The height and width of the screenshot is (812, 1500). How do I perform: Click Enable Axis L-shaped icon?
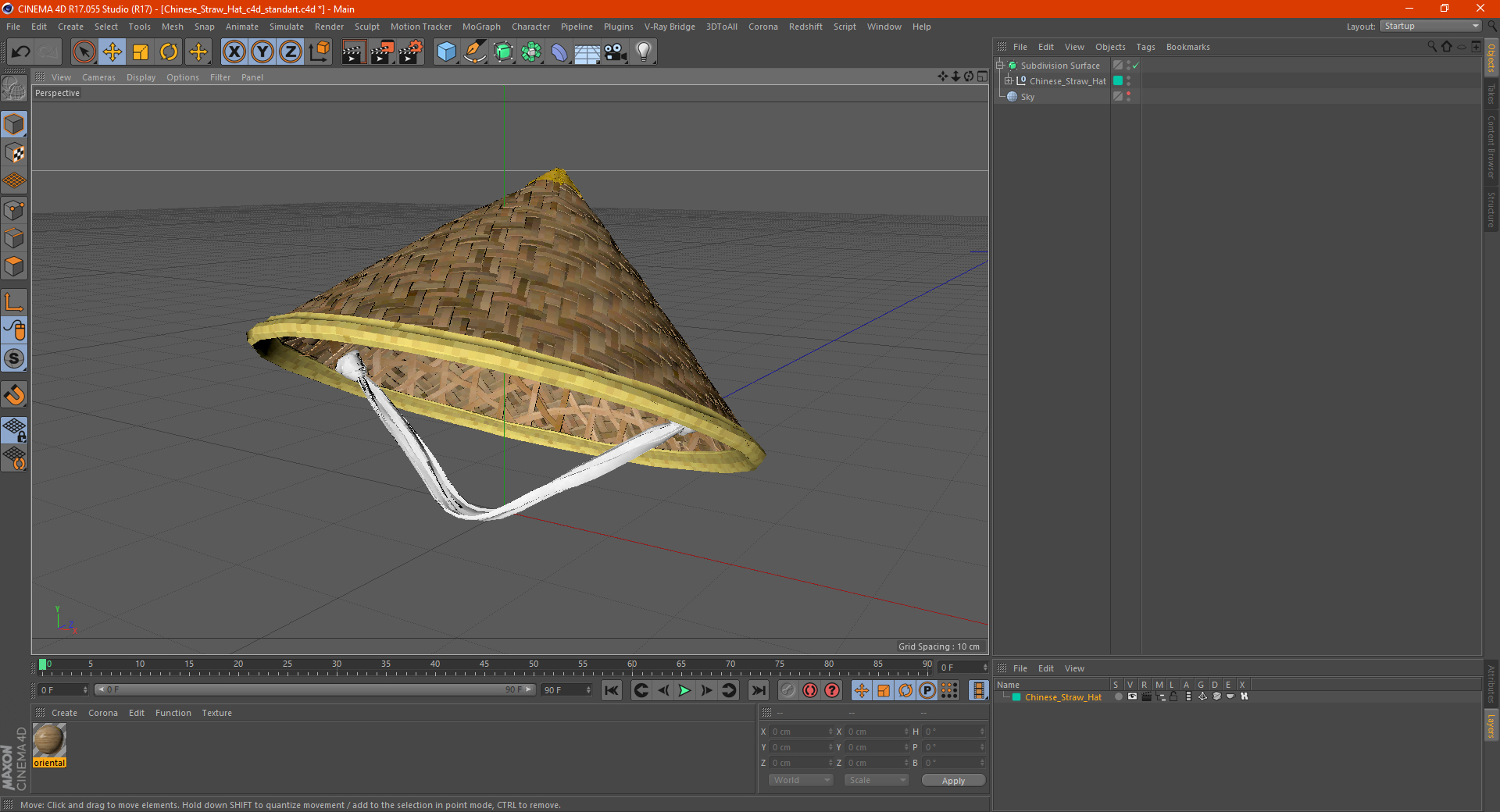[x=14, y=302]
